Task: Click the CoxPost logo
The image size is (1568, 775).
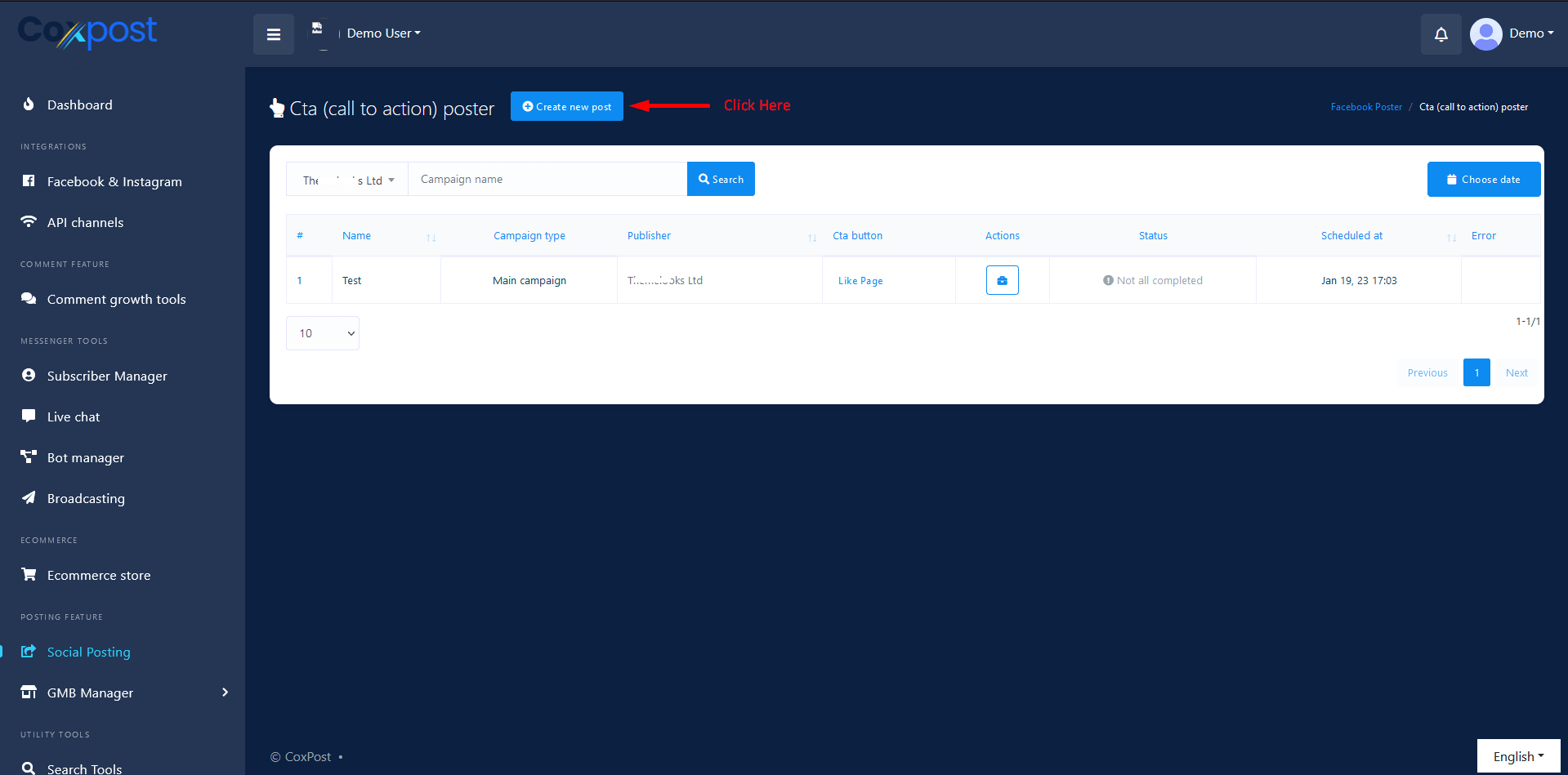Action: [87, 33]
